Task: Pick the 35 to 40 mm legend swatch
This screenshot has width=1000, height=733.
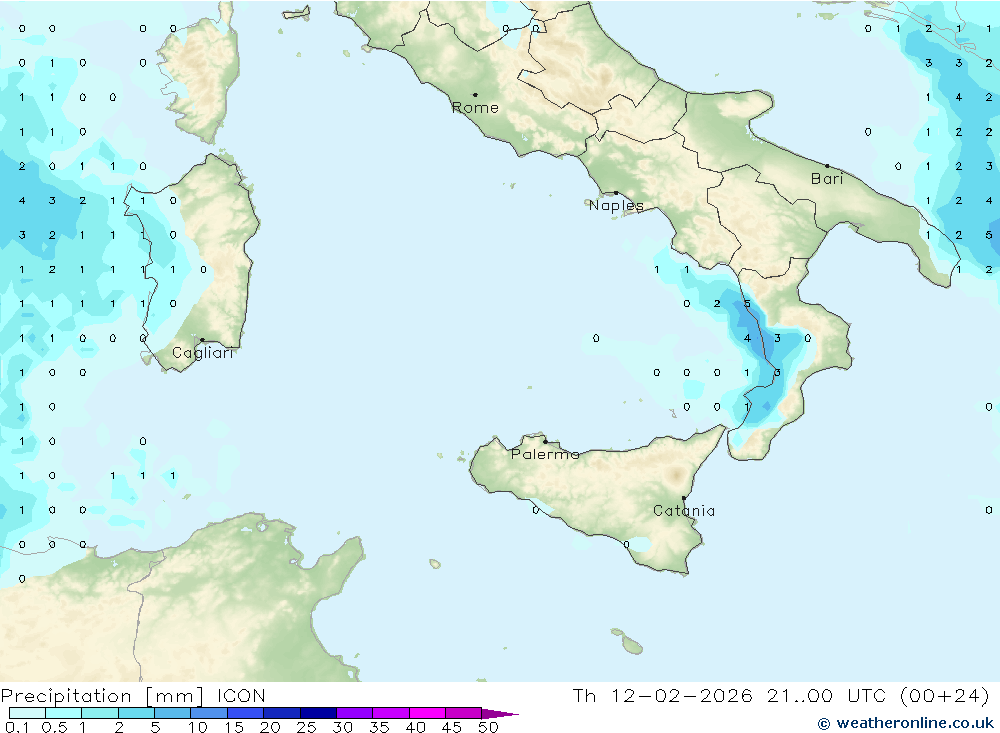Action: point(390,713)
